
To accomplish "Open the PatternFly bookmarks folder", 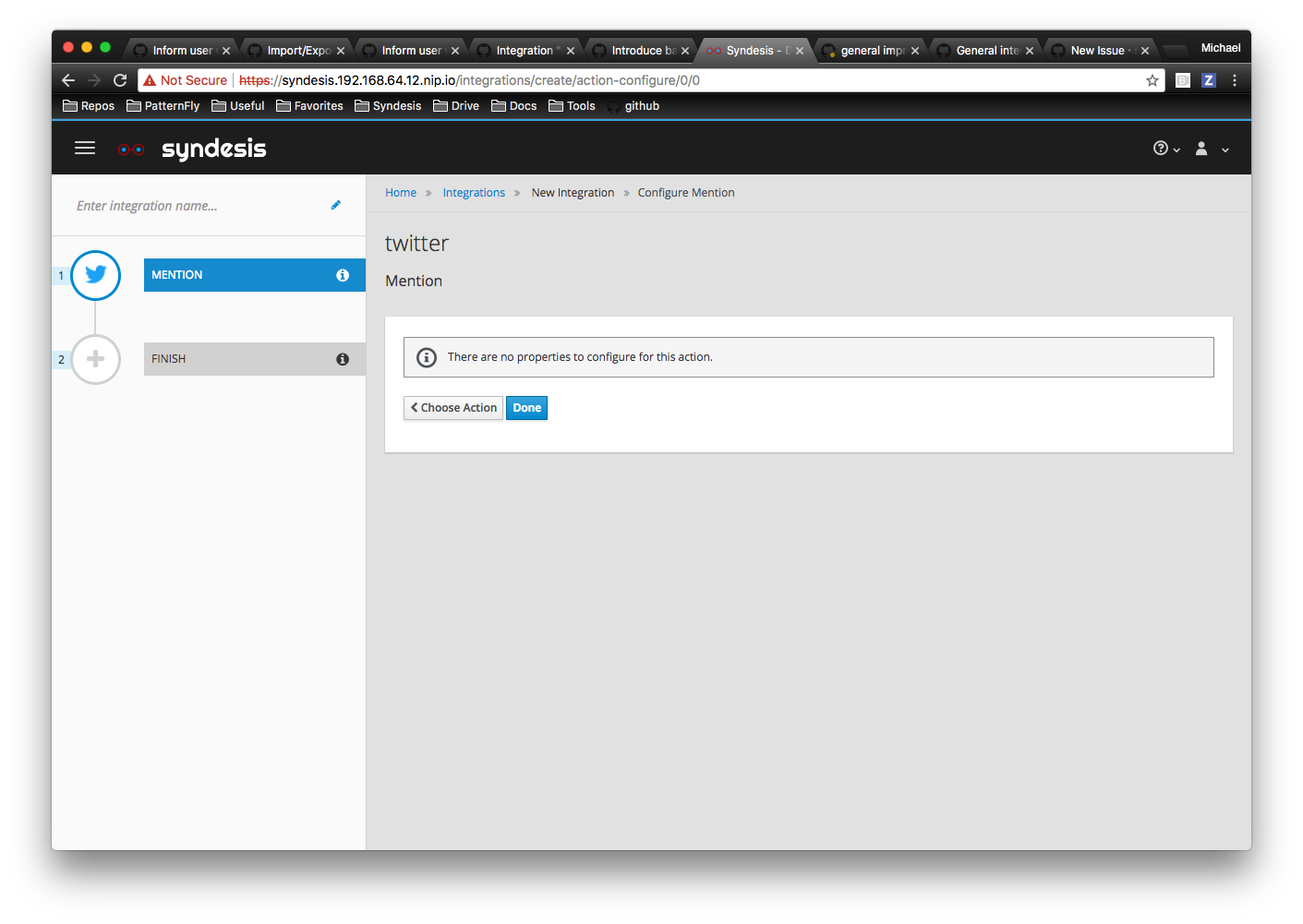I will tap(163, 106).
